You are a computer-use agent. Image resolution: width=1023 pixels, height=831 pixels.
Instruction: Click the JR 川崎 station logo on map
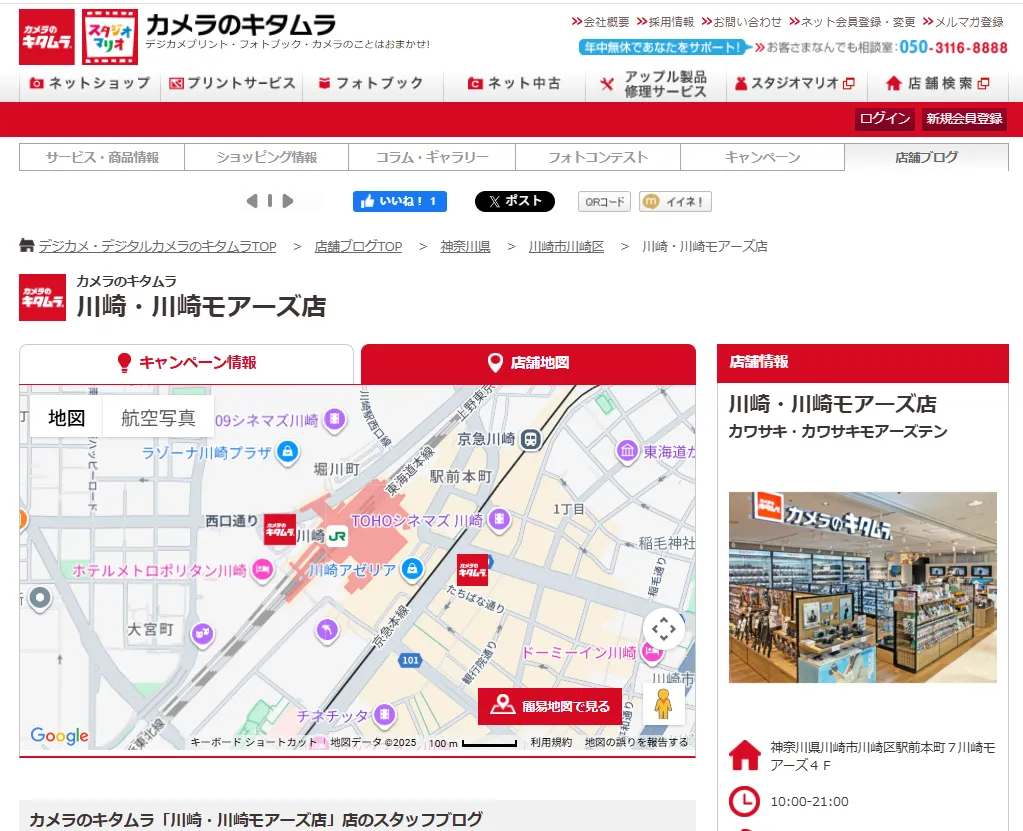tap(337, 537)
